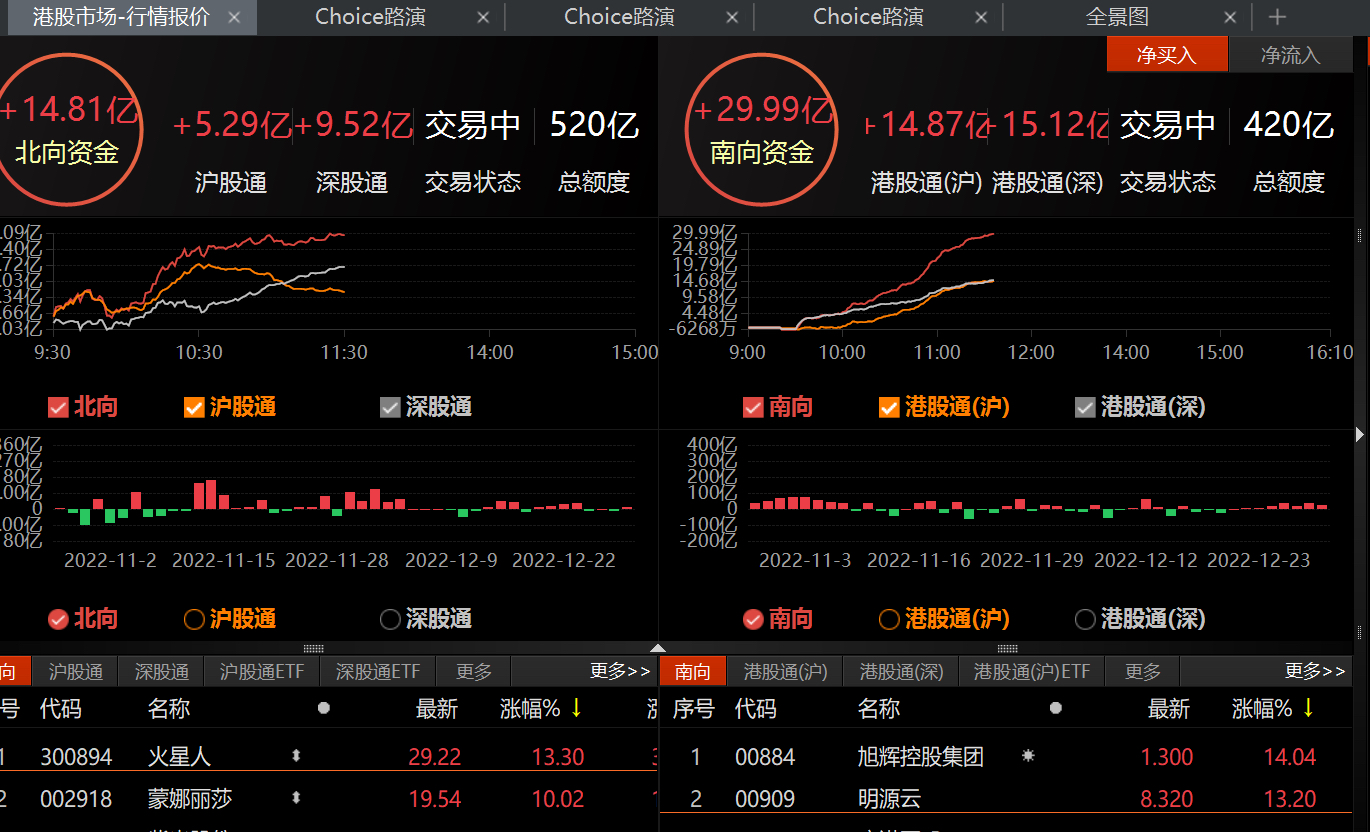This screenshot has width=1370, height=832.
Task: Uncheck the 港股通(沪) checkbox
Action: [889, 406]
